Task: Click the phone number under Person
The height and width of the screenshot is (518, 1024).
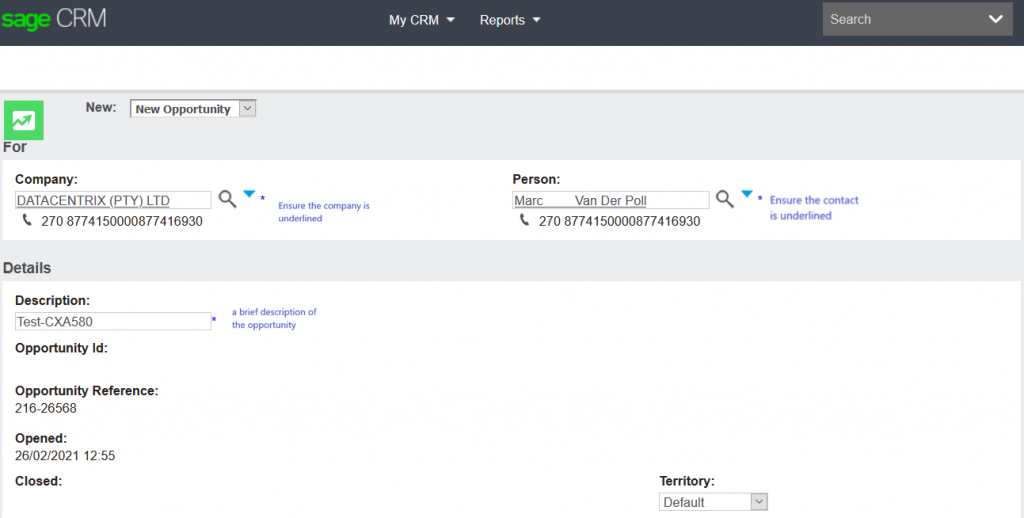Action: 619,221
